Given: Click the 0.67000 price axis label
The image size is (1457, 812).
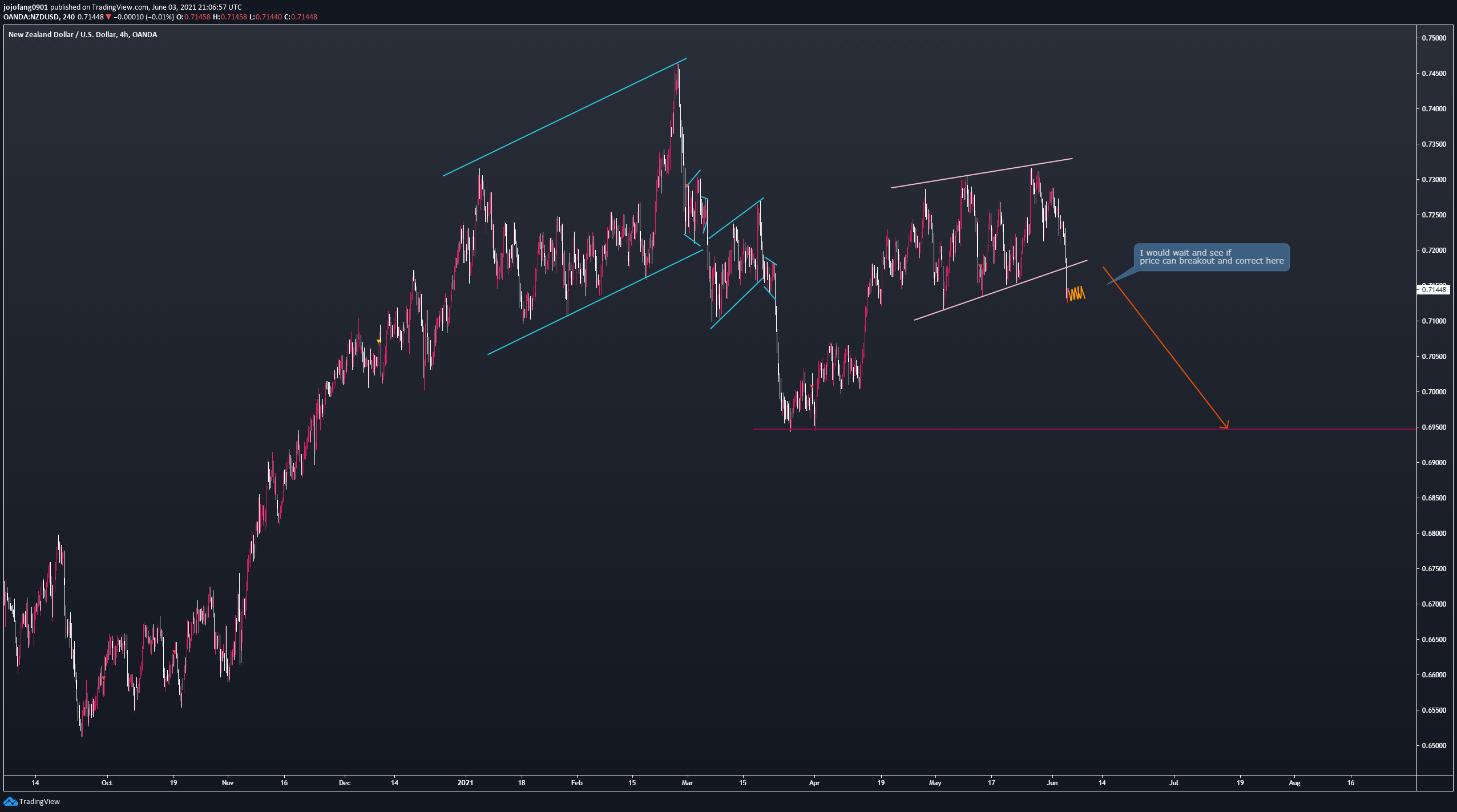Looking at the screenshot, I should tap(1434, 604).
